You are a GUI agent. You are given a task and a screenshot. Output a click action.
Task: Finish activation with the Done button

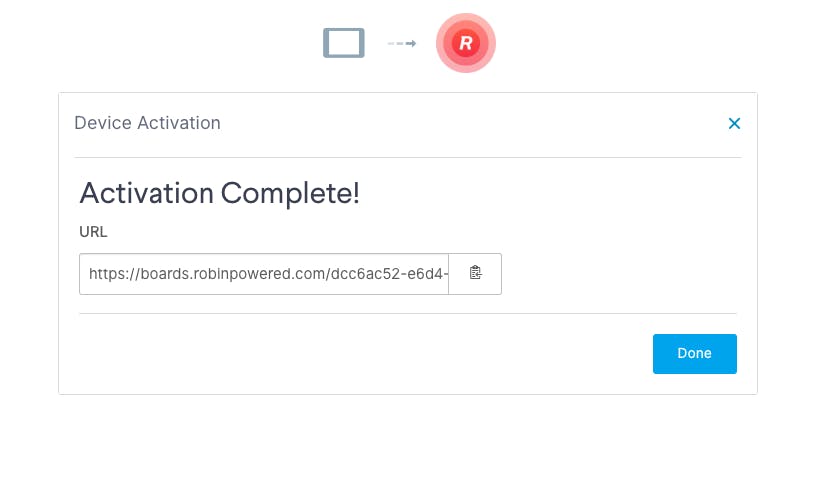coord(695,353)
